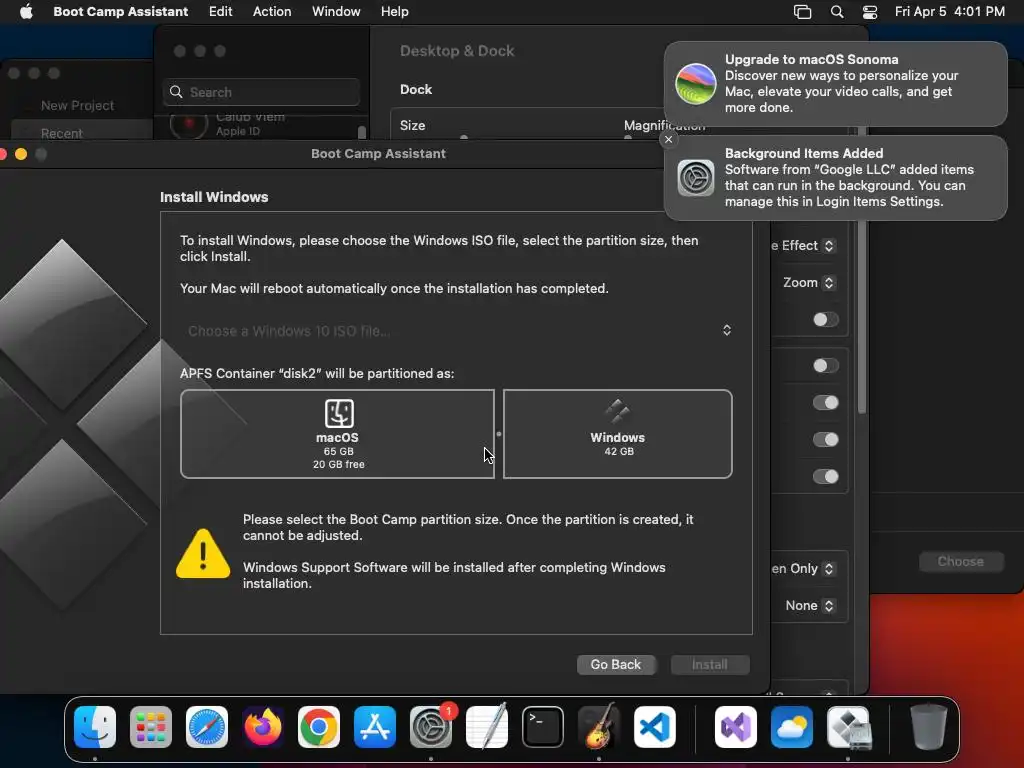Toggle the second disabled switch under Zoom

(825, 365)
